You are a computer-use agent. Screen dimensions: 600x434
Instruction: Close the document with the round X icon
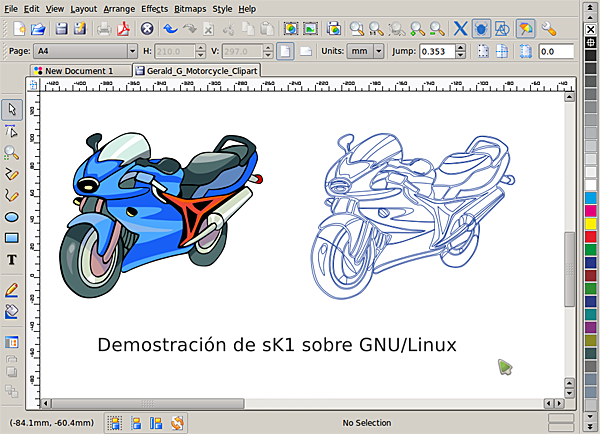pyautogui.click(x=147, y=29)
